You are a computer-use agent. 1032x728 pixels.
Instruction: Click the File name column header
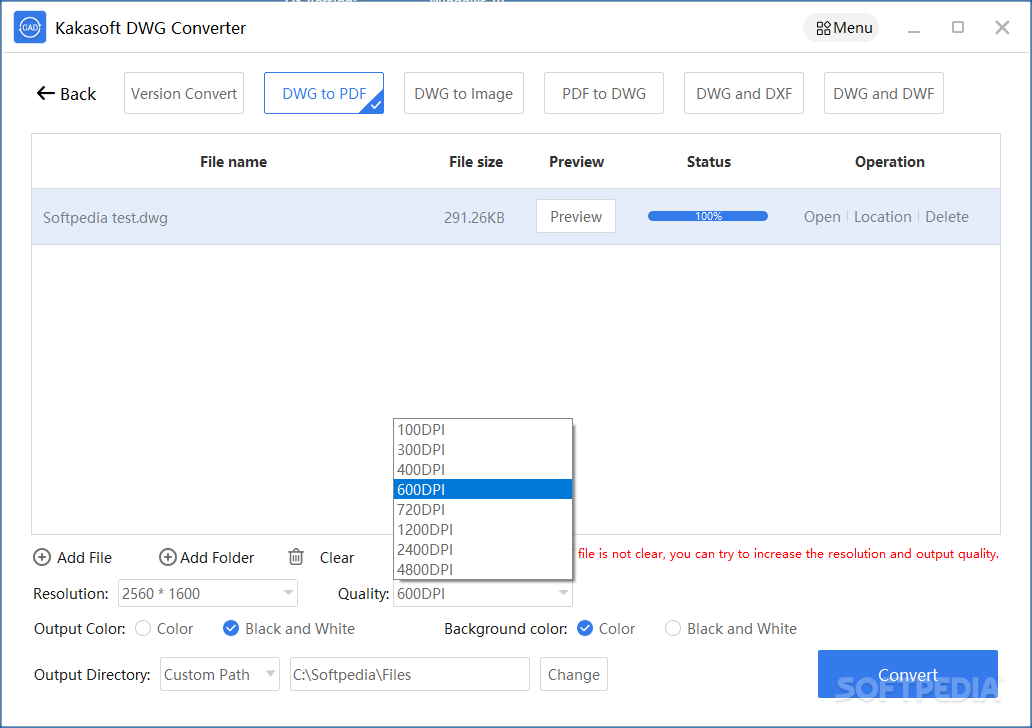tap(234, 162)
